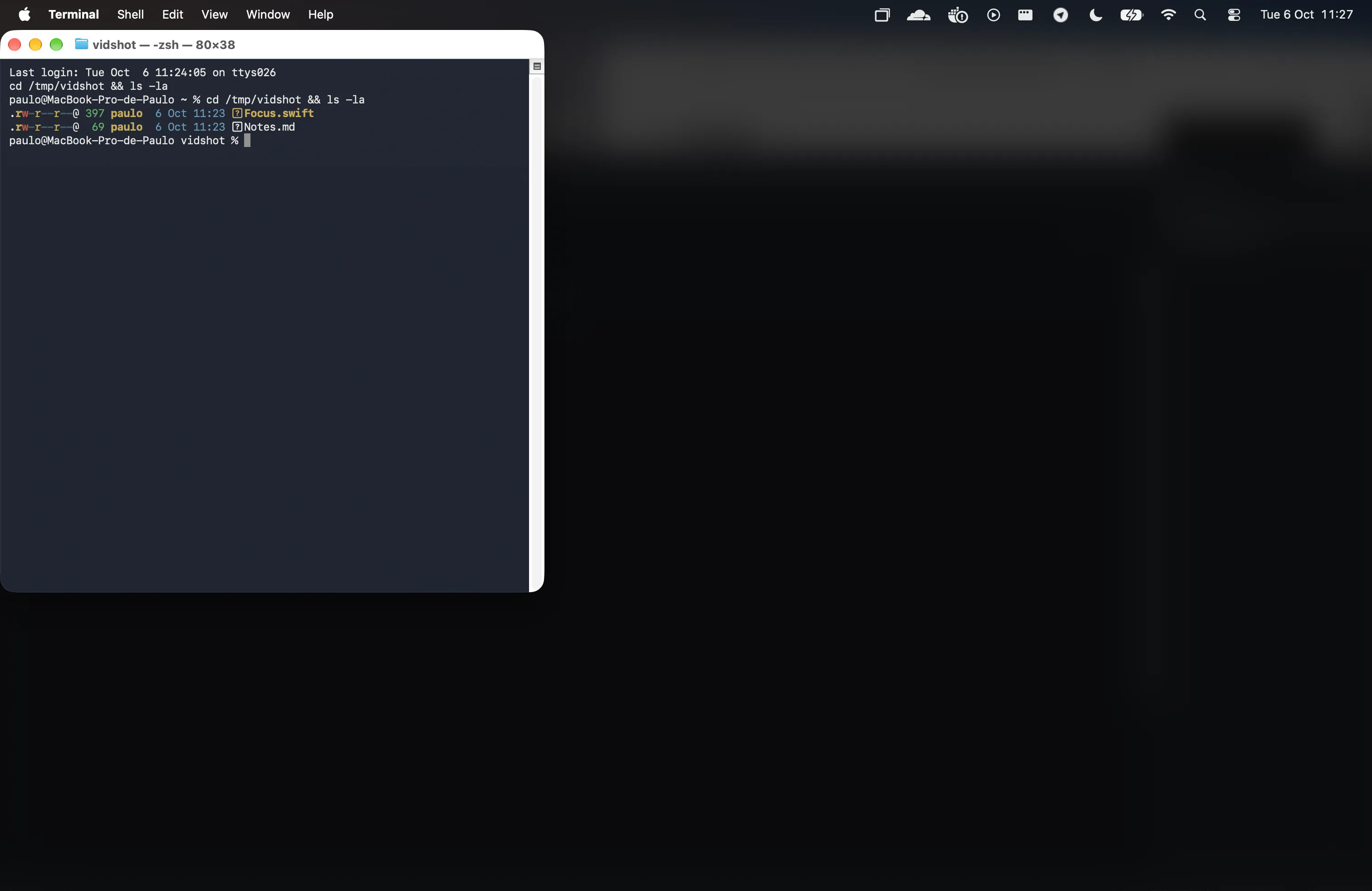
Task: Click the file size 397
Action: [94, 113]
